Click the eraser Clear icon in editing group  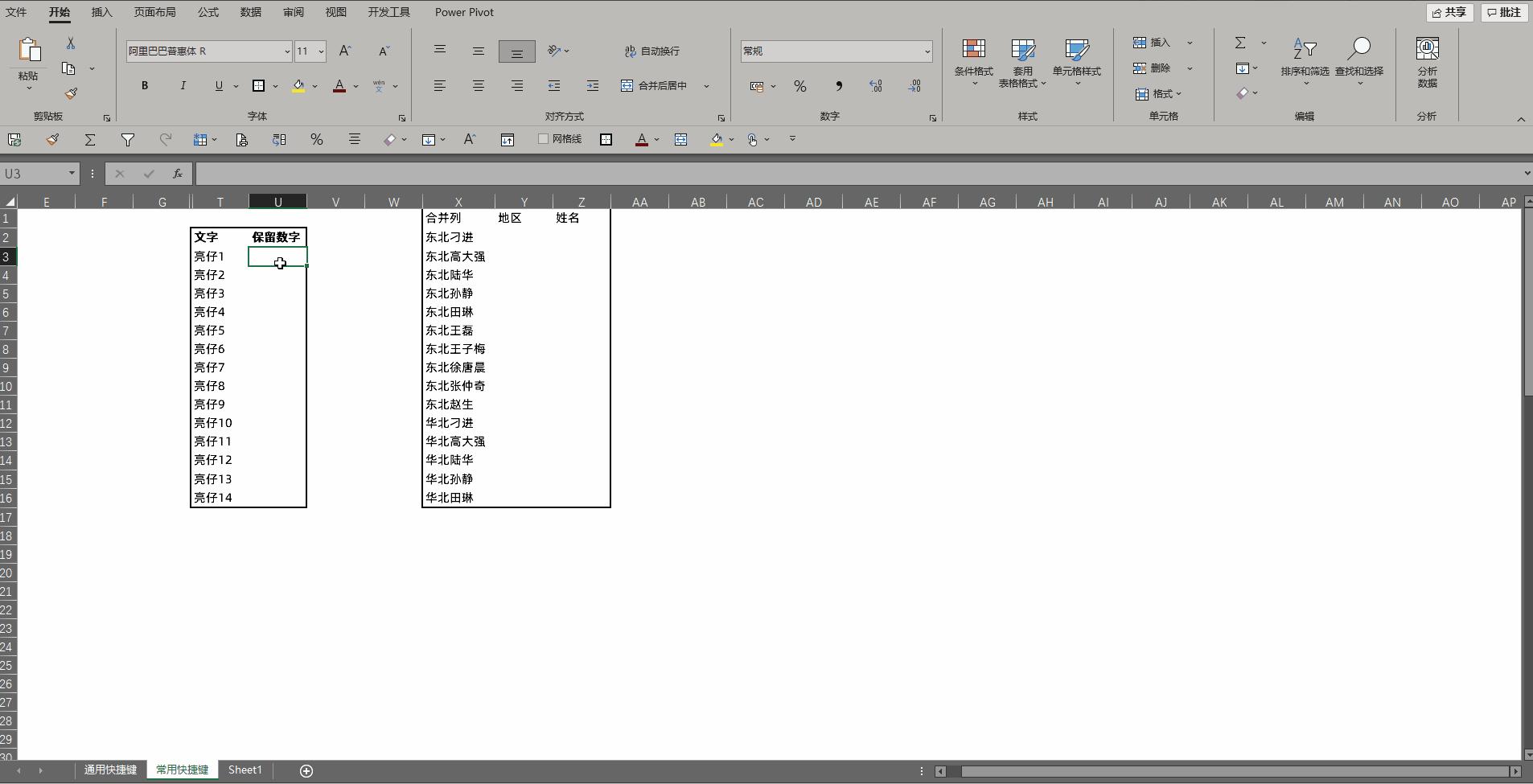click(1243, 93)
